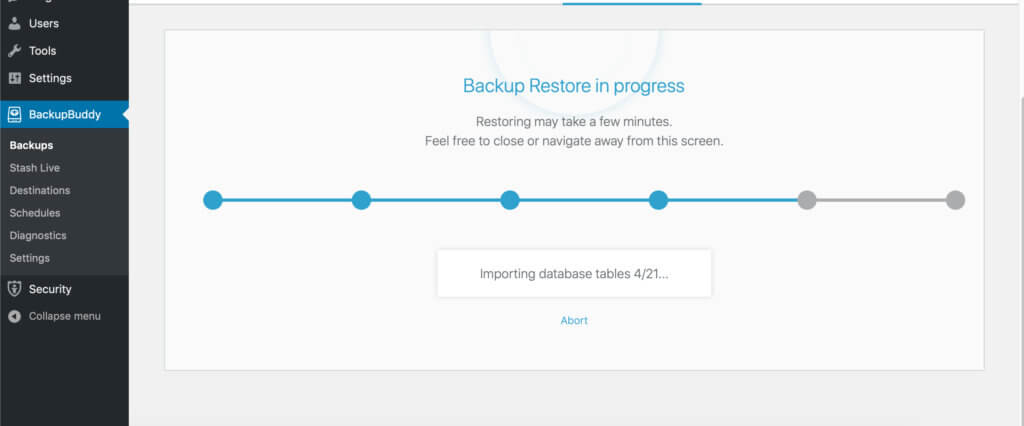Abort the backup restore
The height and width of the screenshot is (426, 1024).
pyautogui.click(x=574, y=320)
